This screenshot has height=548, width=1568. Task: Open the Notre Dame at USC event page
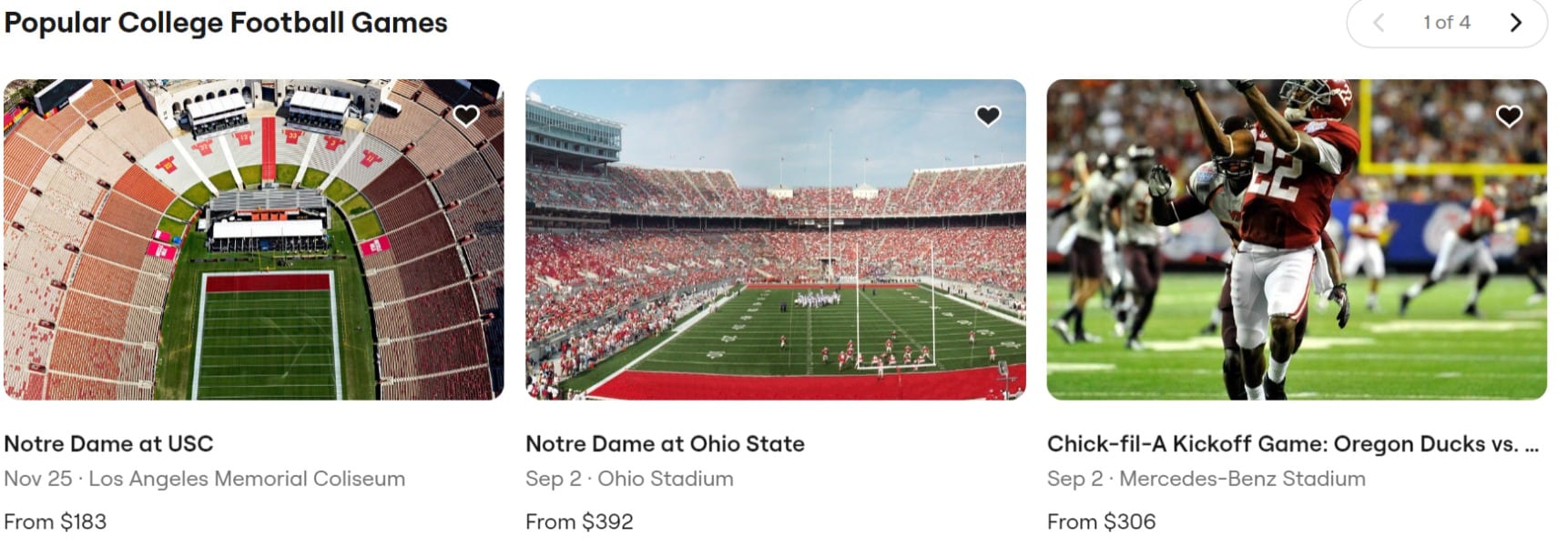(x=109, y=445)
